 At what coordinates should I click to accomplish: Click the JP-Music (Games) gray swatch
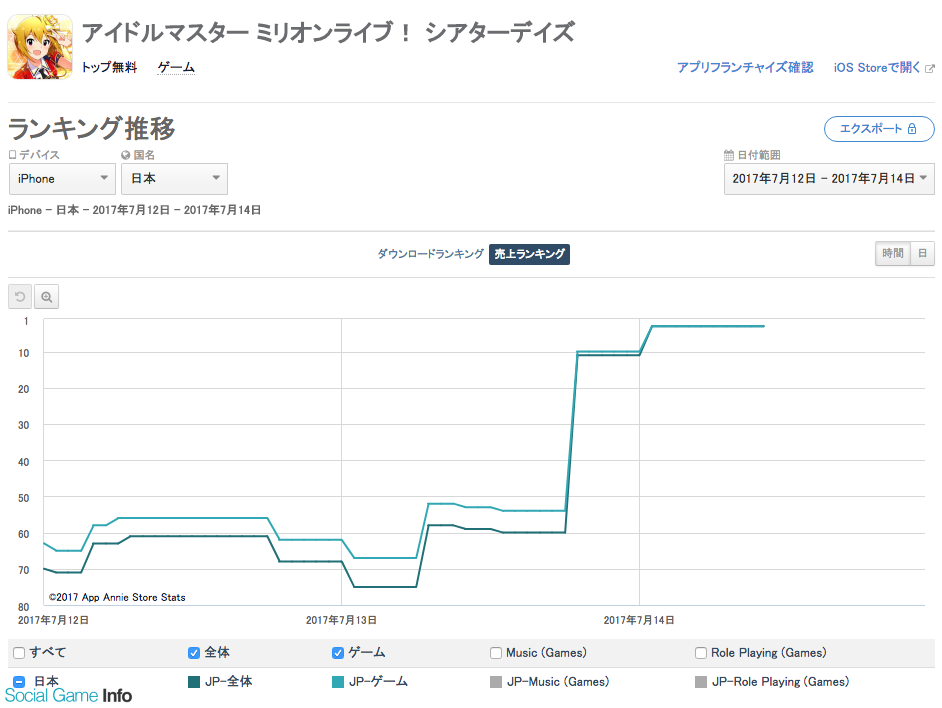[x=496, y=682]
